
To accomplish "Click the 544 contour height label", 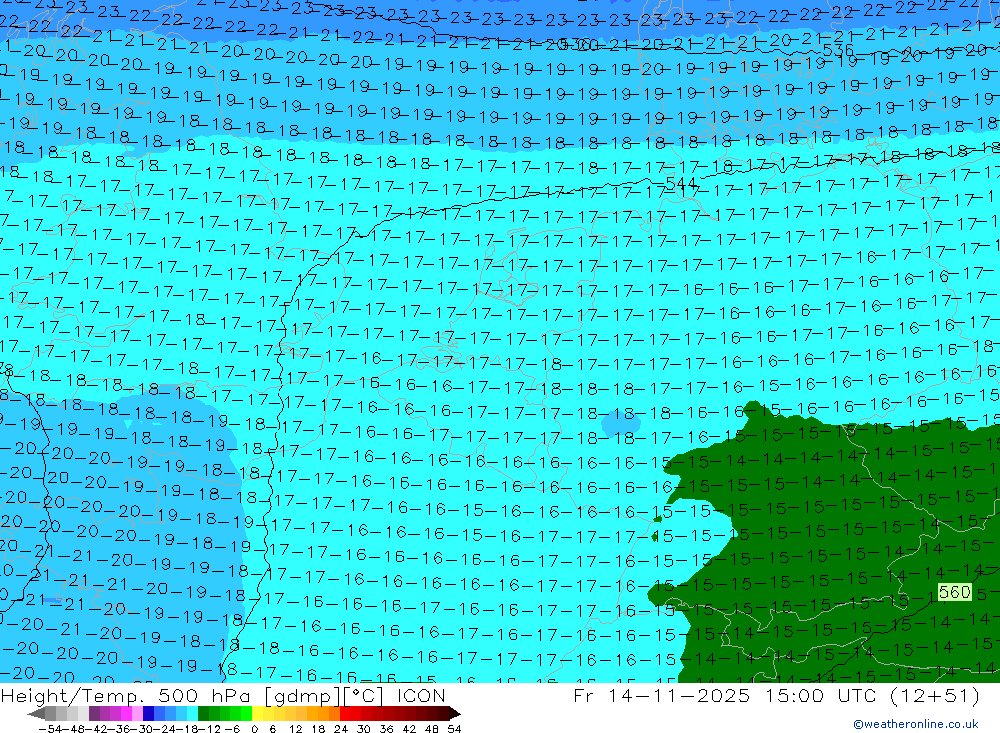I will pos(681,184).
